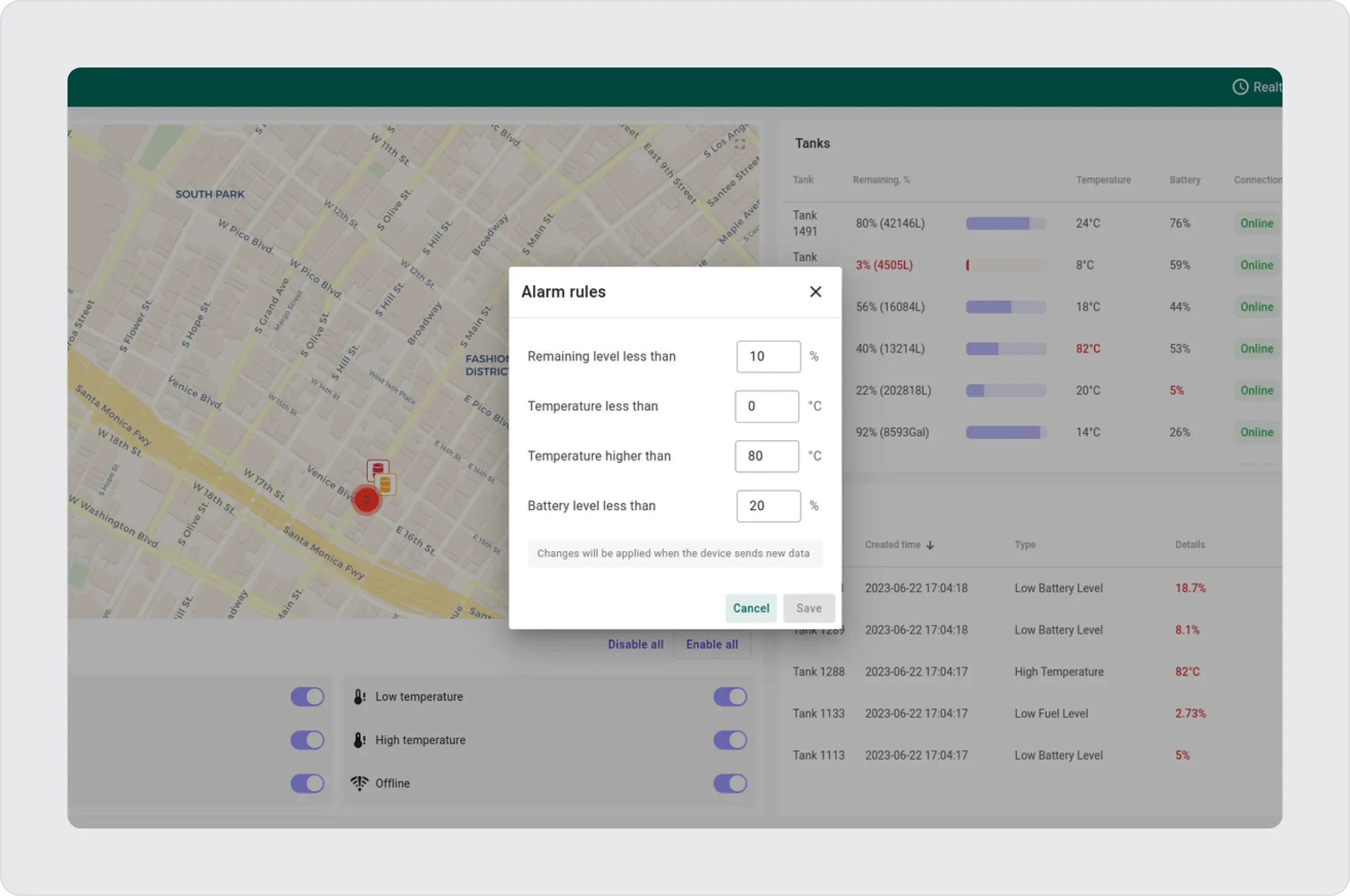Close the Alarm rules dialog

point(815,292)
